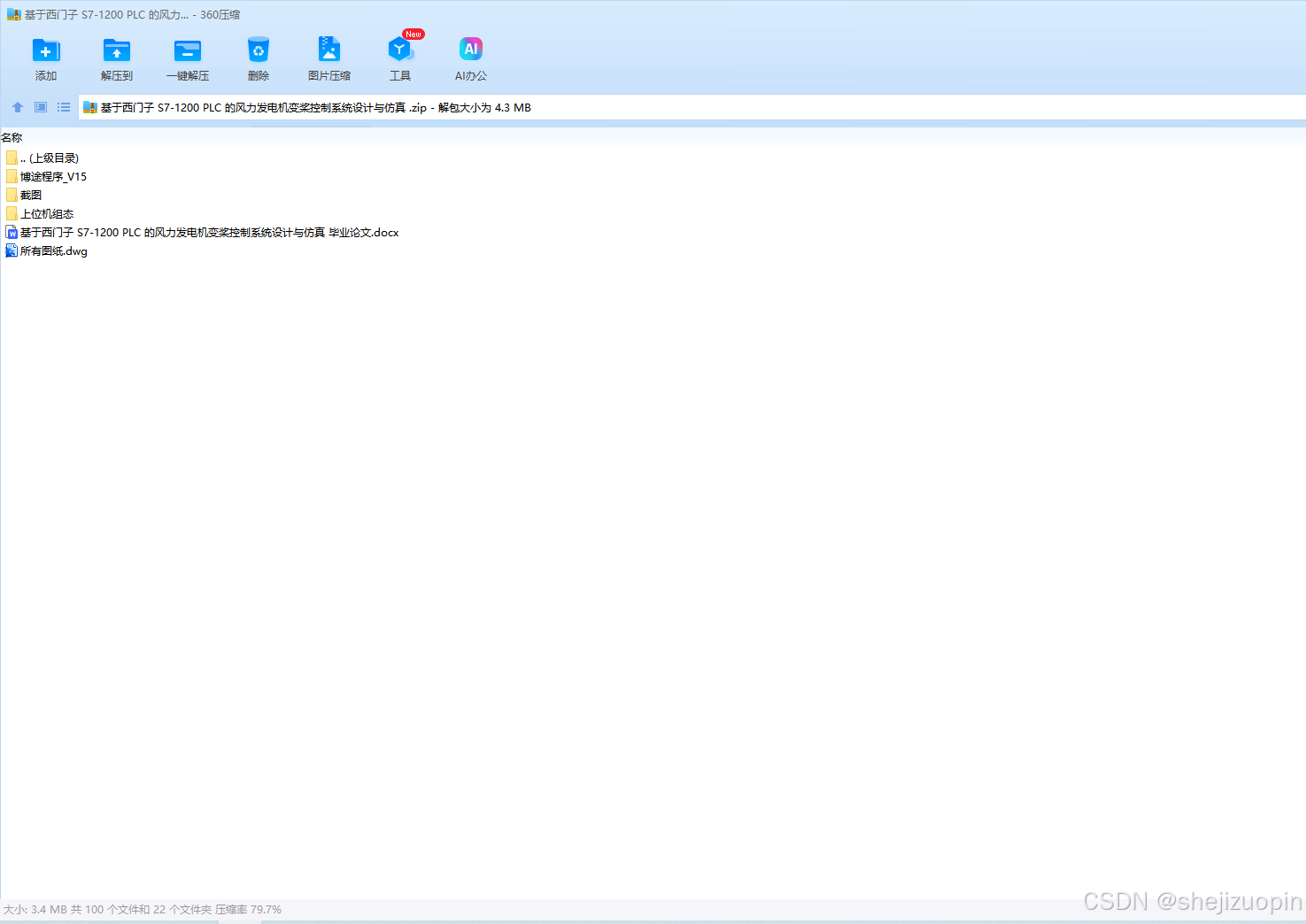Image resolution: width=1306 pixels, height=924 pixels.
Task: Click the 截图 folder icon
Action: (12, 195)
